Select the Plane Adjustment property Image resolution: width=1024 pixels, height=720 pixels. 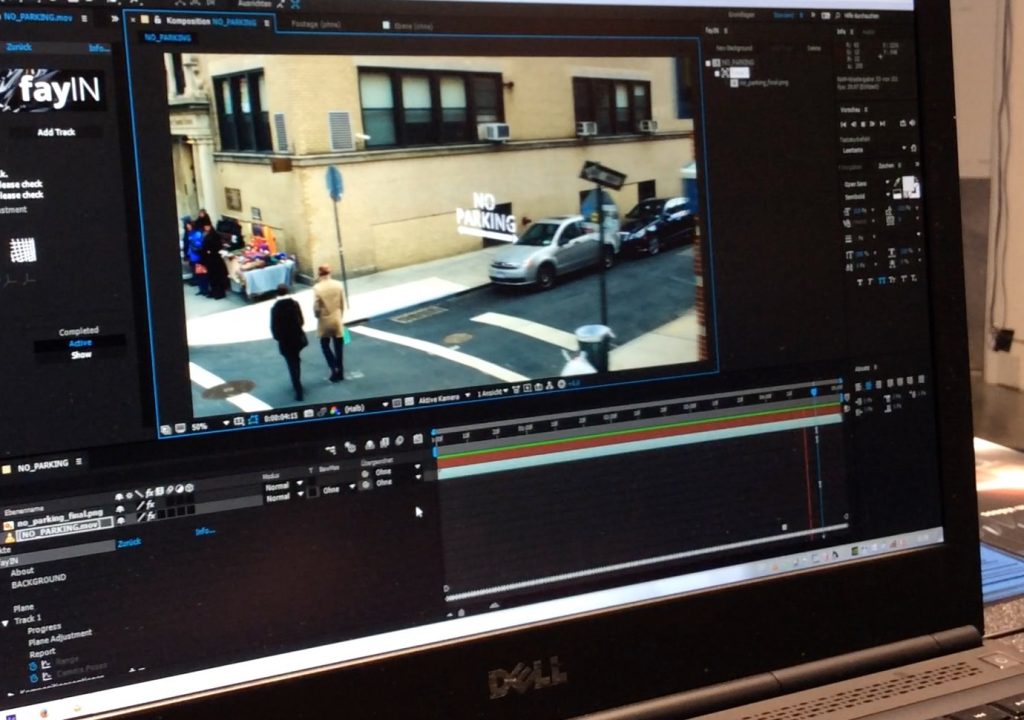coord(60,638)
